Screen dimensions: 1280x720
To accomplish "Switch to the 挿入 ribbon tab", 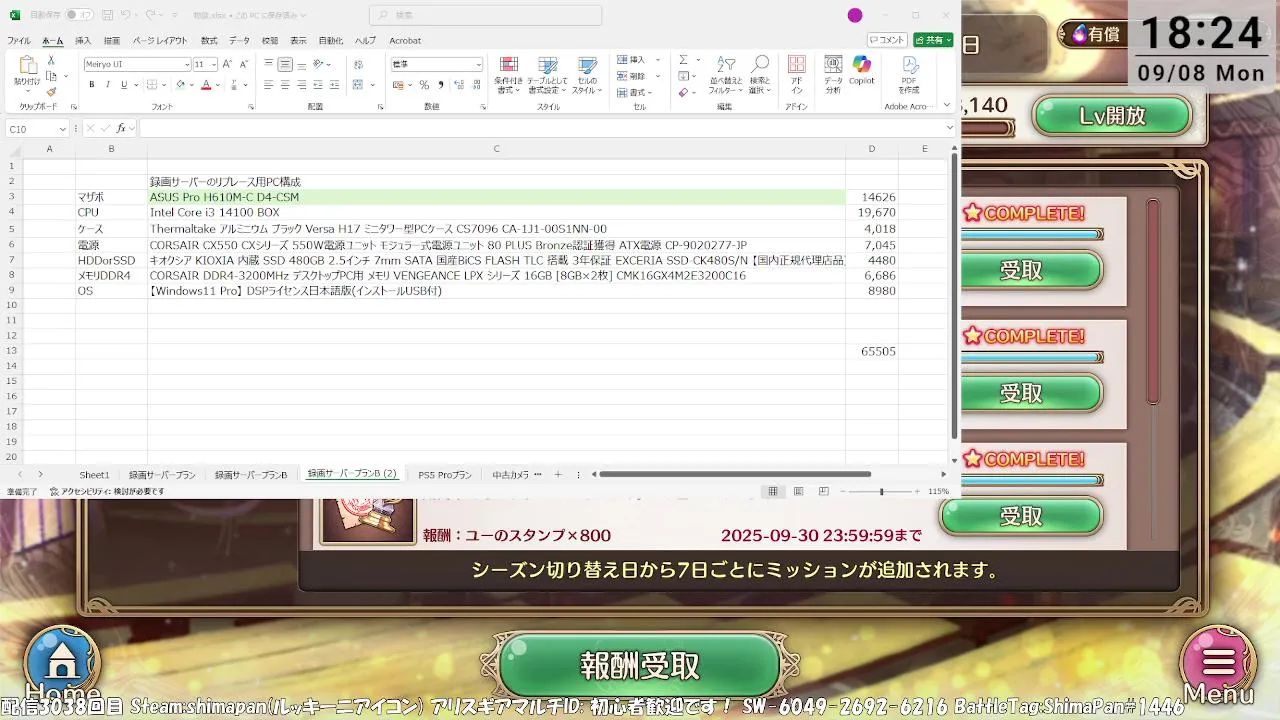I will [x=83, y=41].
